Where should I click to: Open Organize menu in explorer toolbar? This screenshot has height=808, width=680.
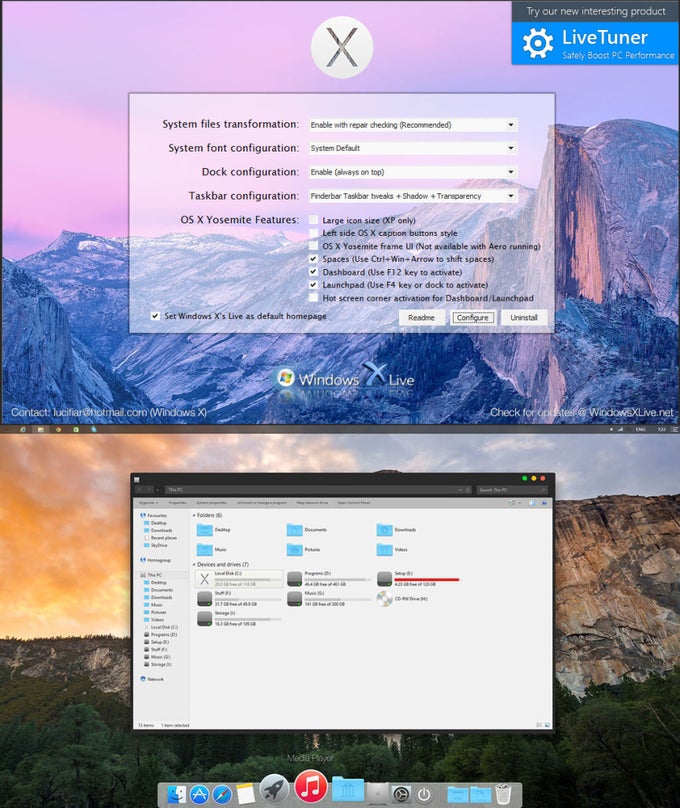148,502
